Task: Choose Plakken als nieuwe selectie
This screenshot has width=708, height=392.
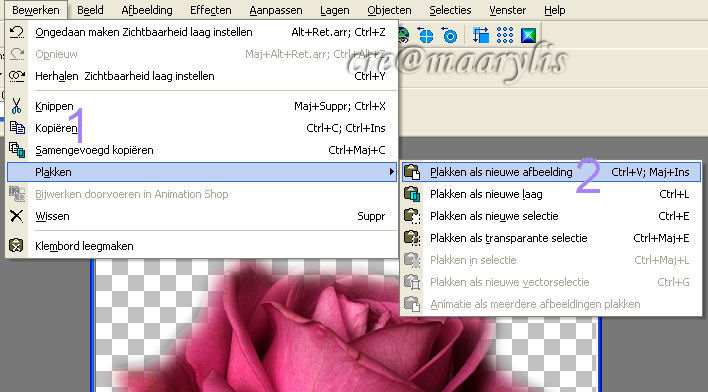Action: pyautogui.click(x=551, y=216)
